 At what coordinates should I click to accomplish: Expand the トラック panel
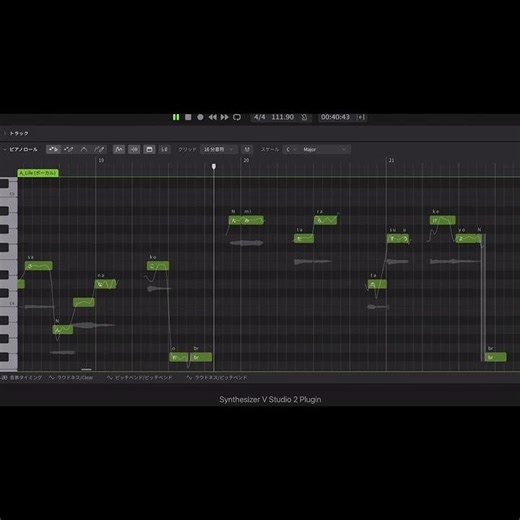(x=5, y=133)
